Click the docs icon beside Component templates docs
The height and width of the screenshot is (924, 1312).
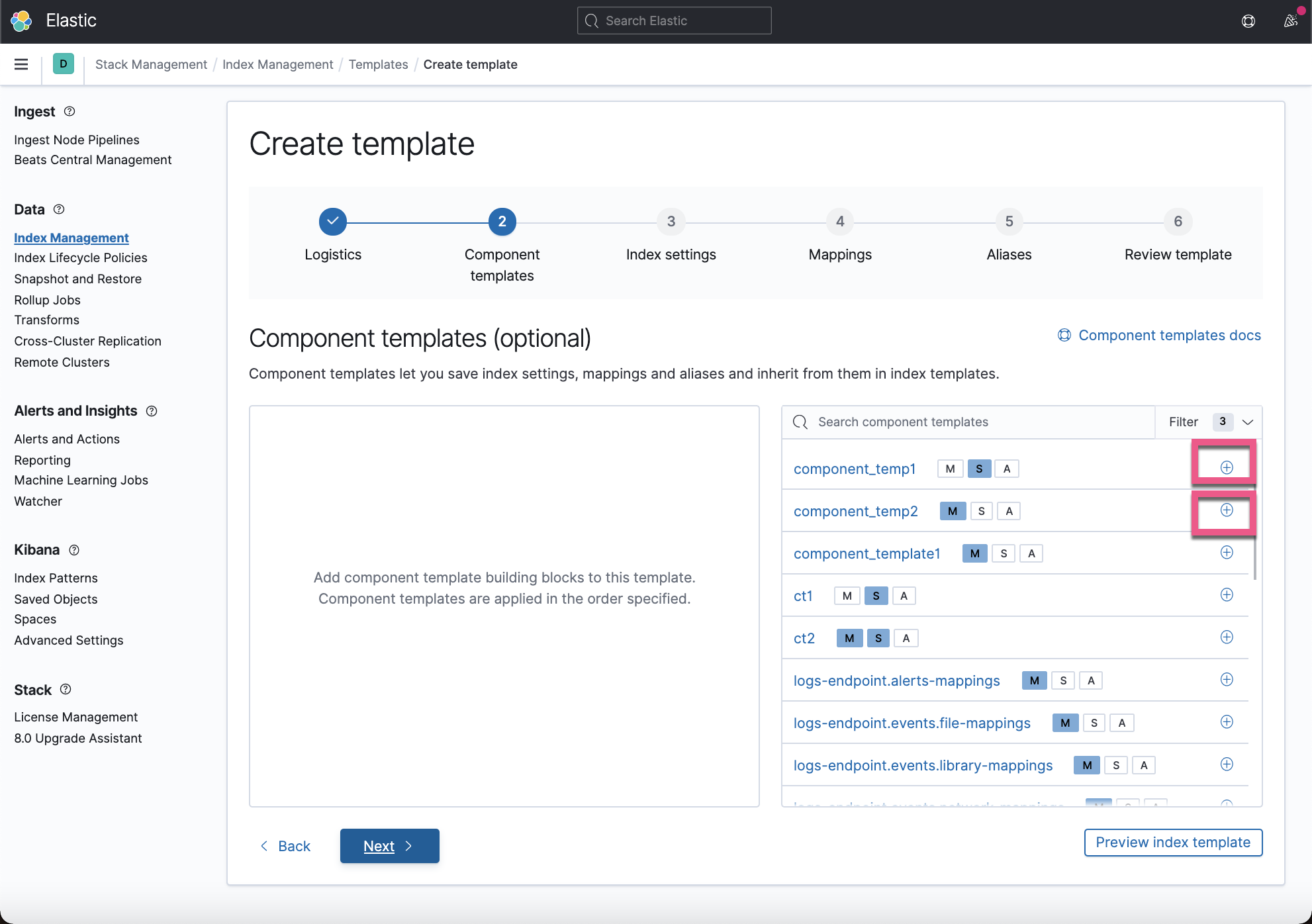[1064, 335]
